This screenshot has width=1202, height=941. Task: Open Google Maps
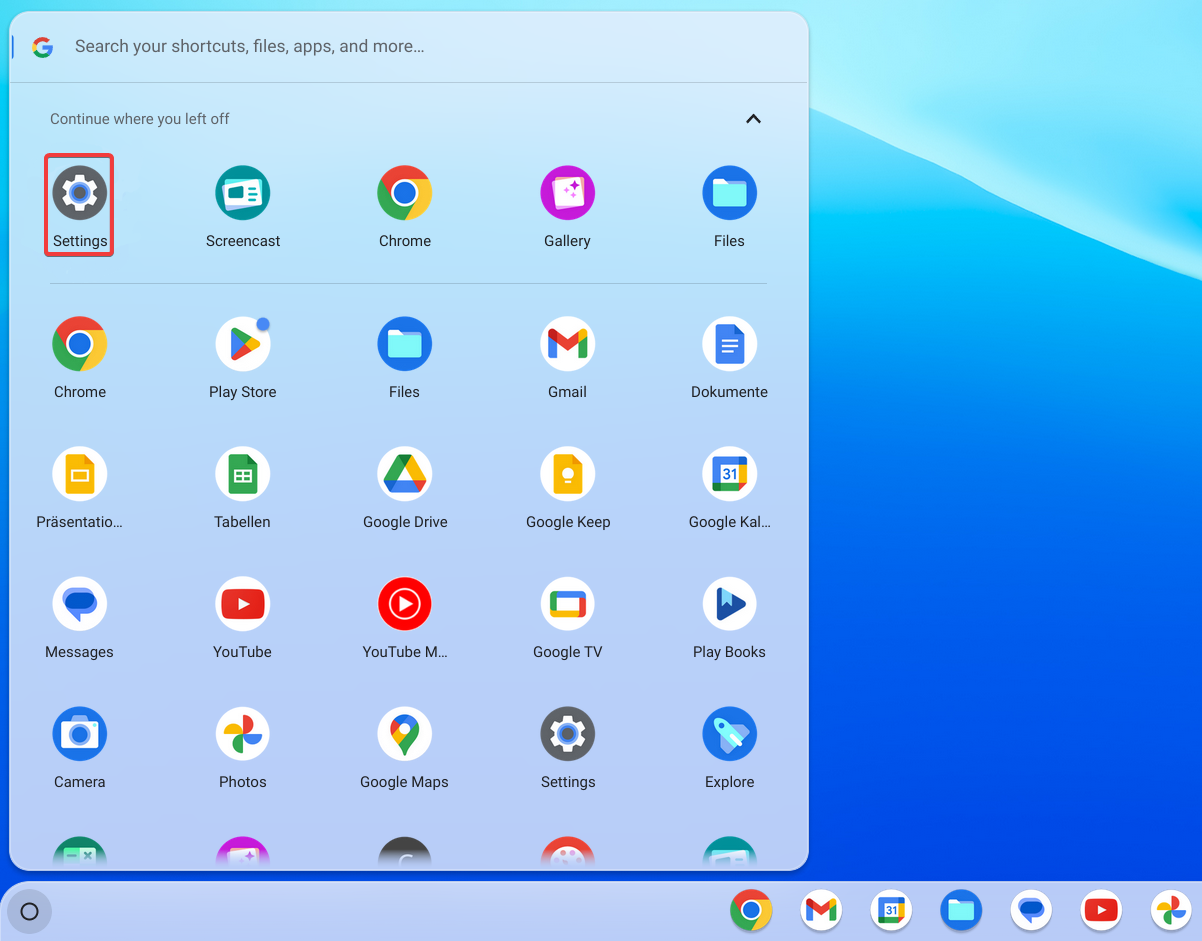pyautogui.click(x=404, y=748)
